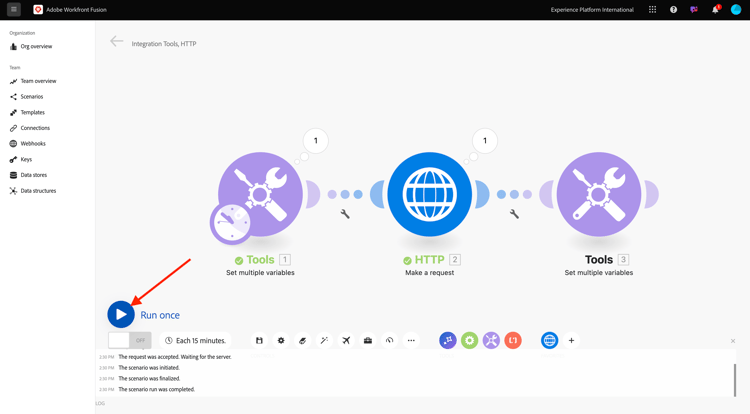Open the output bubble above the HTTP module

[485, 141]
